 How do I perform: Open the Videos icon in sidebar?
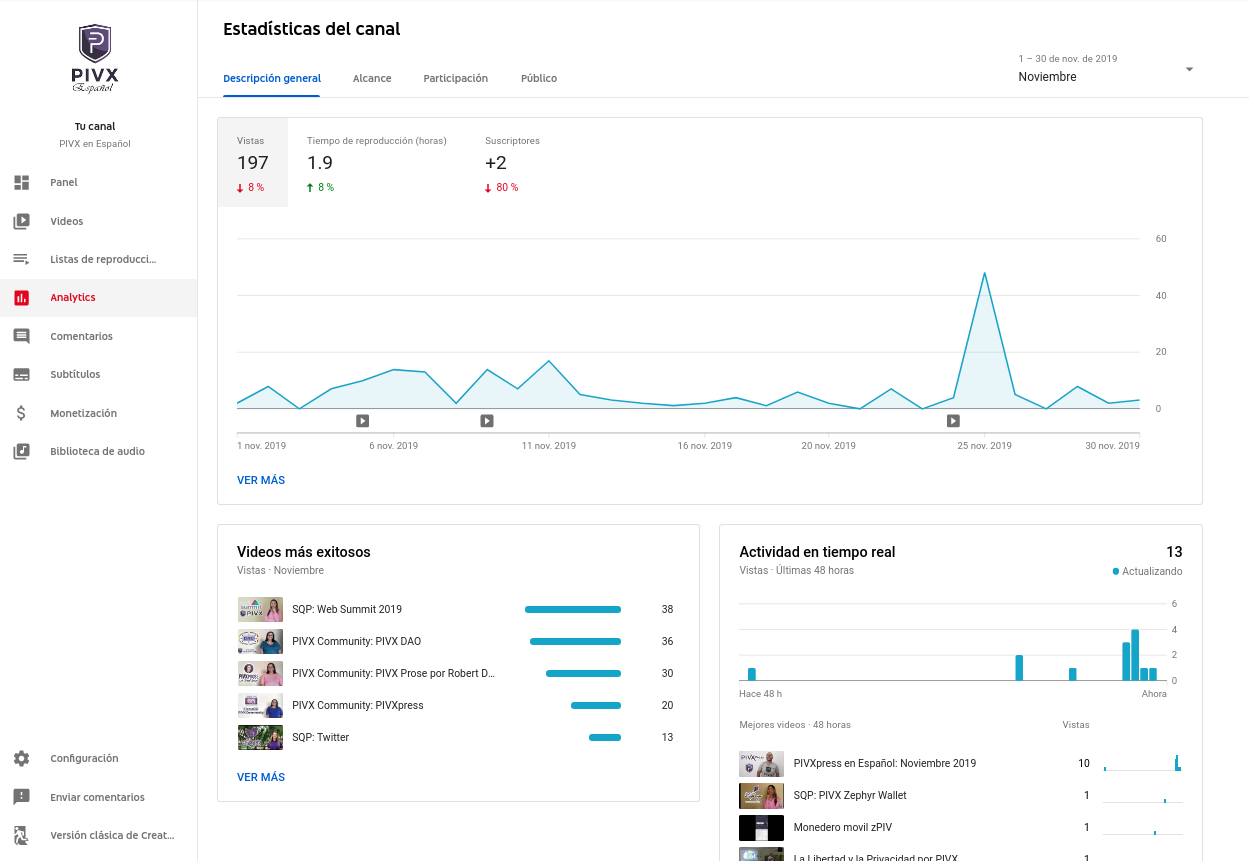pos(21,221)
